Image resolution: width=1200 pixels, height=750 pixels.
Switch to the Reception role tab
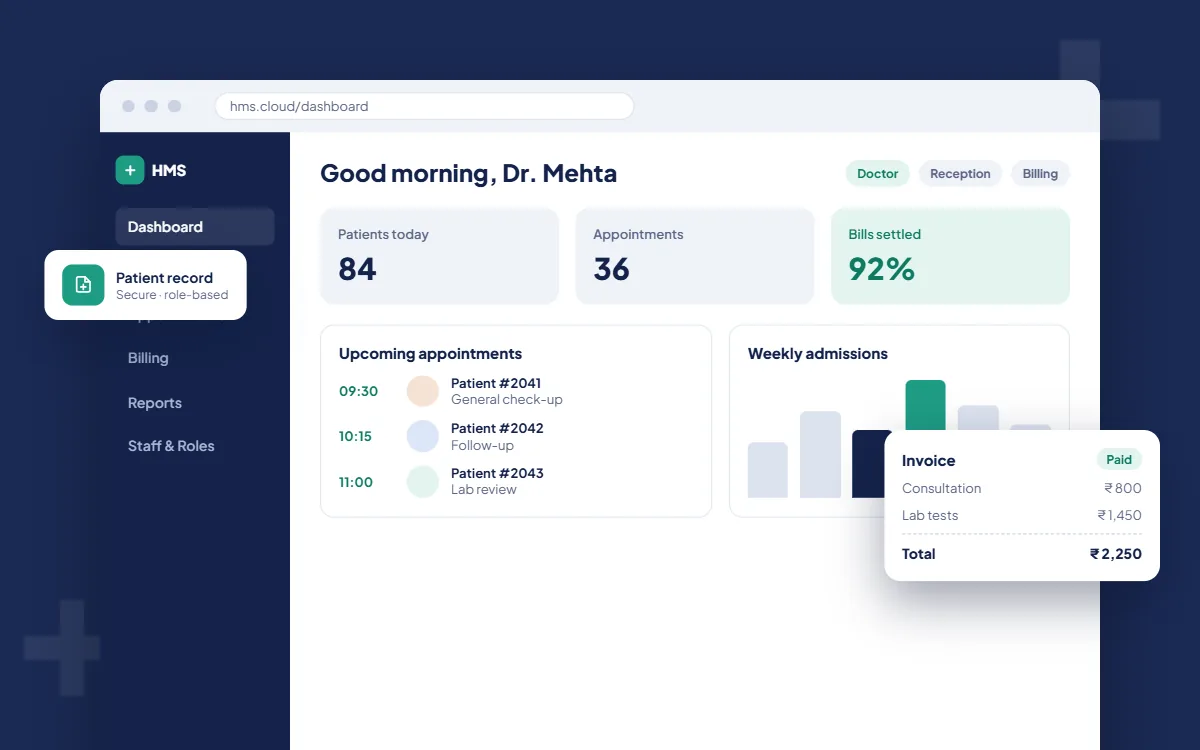tap(960, 174)
